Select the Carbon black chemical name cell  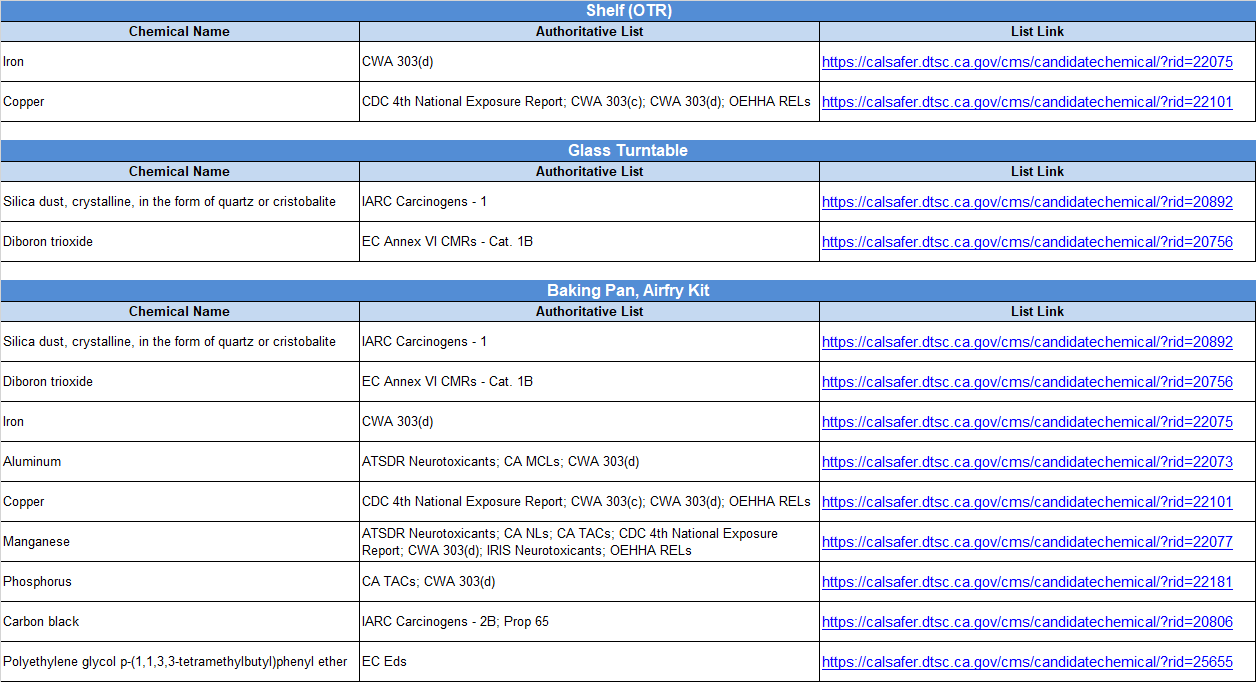click(x=180, y=622)
